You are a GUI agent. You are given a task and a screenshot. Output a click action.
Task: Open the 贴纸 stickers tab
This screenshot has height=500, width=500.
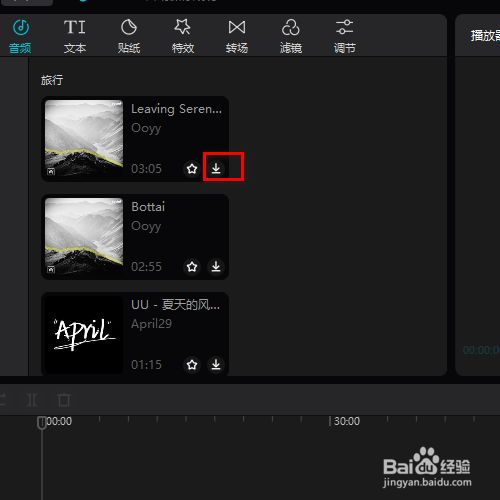[x=129, y=36]
